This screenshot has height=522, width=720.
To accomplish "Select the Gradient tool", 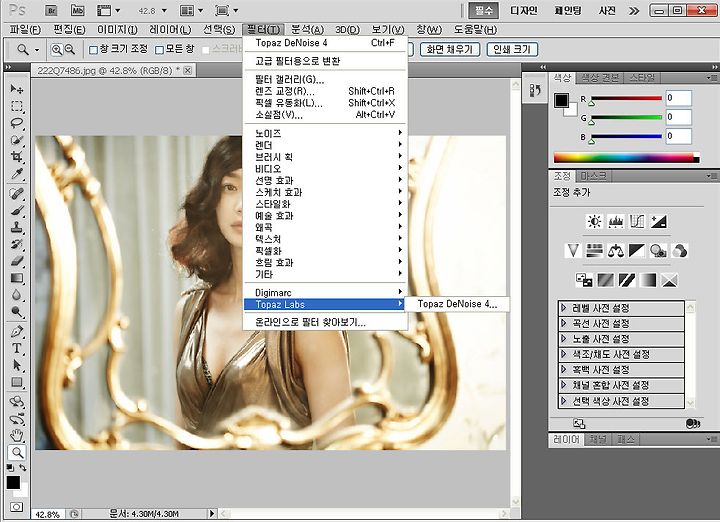I will click(x=17, y=278).
